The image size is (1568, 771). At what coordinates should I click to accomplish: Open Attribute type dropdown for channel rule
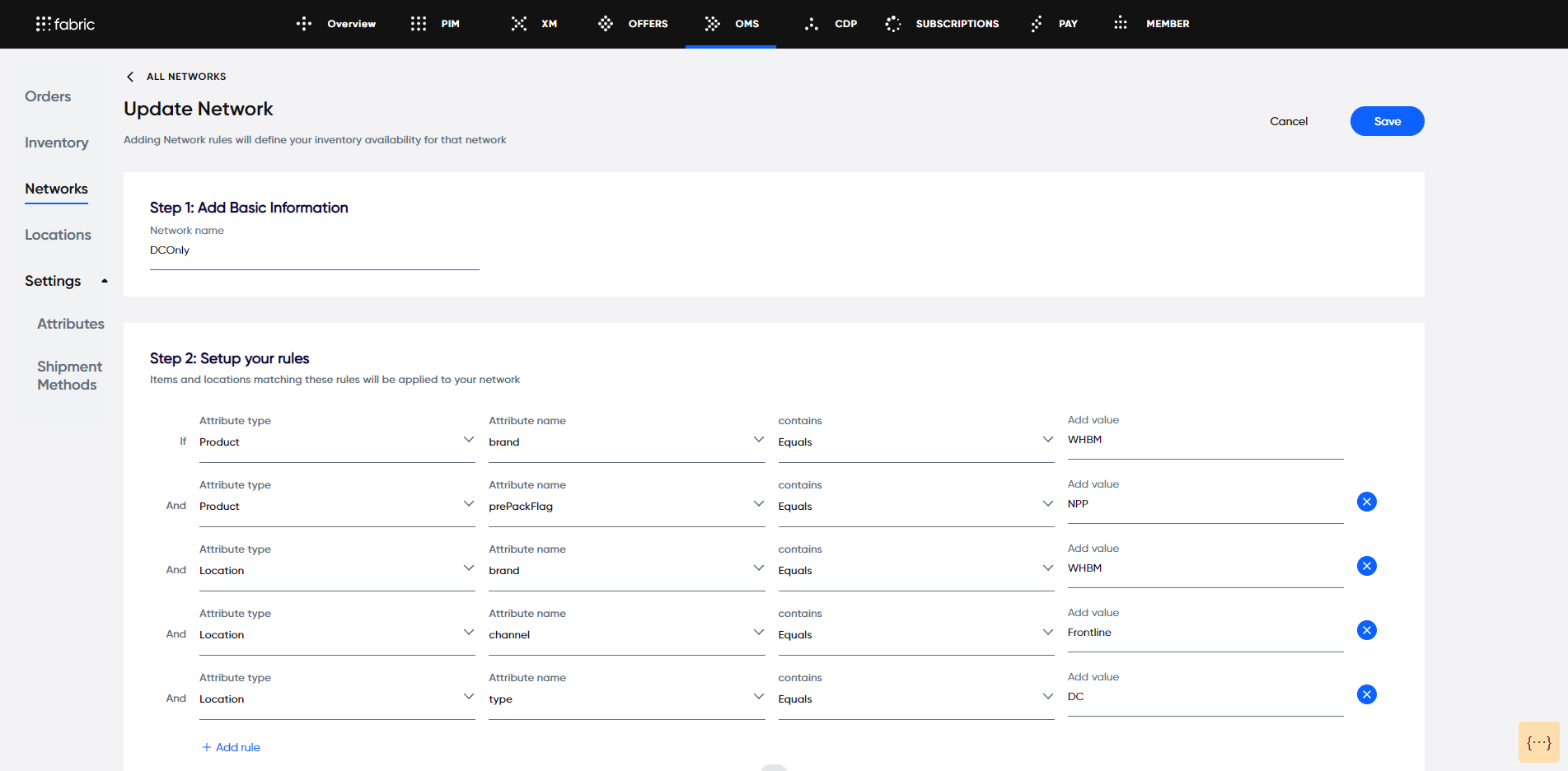[x=337, y=635]
